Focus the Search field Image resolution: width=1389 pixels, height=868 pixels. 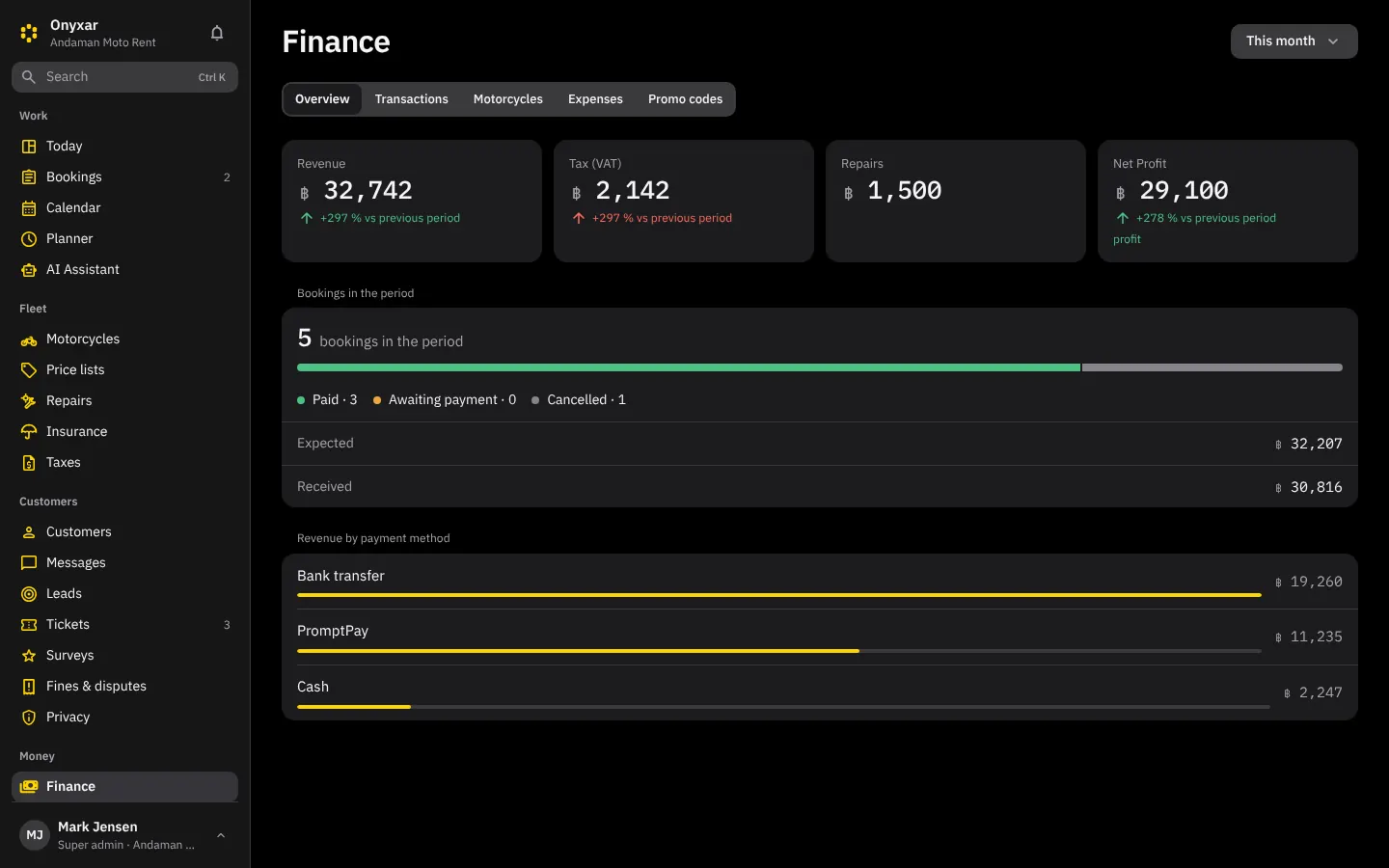coord(124,77)
